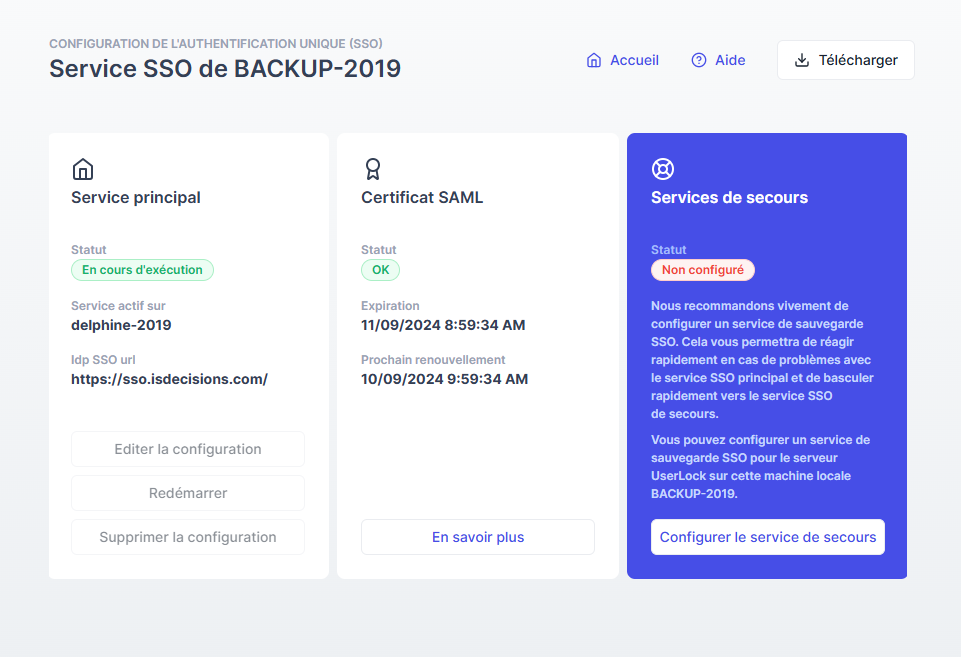
Task: Click the delphine-2019 server name
Action: point(121,325)
